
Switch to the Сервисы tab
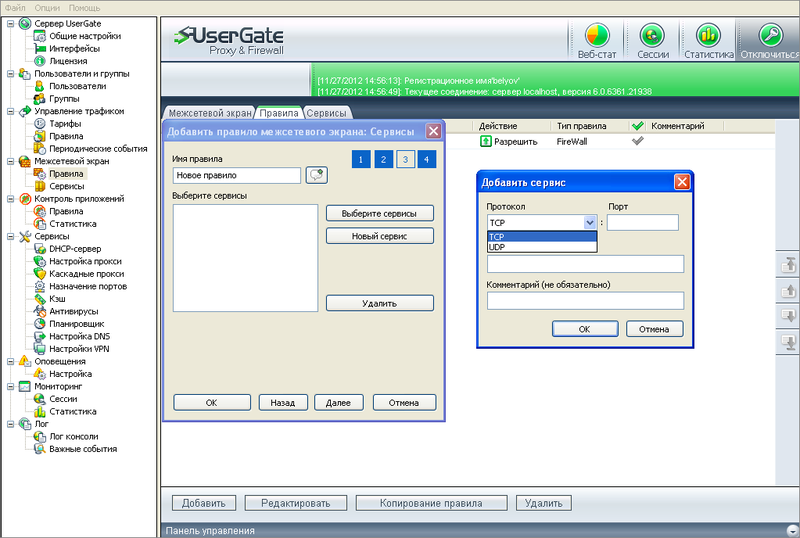327,113
